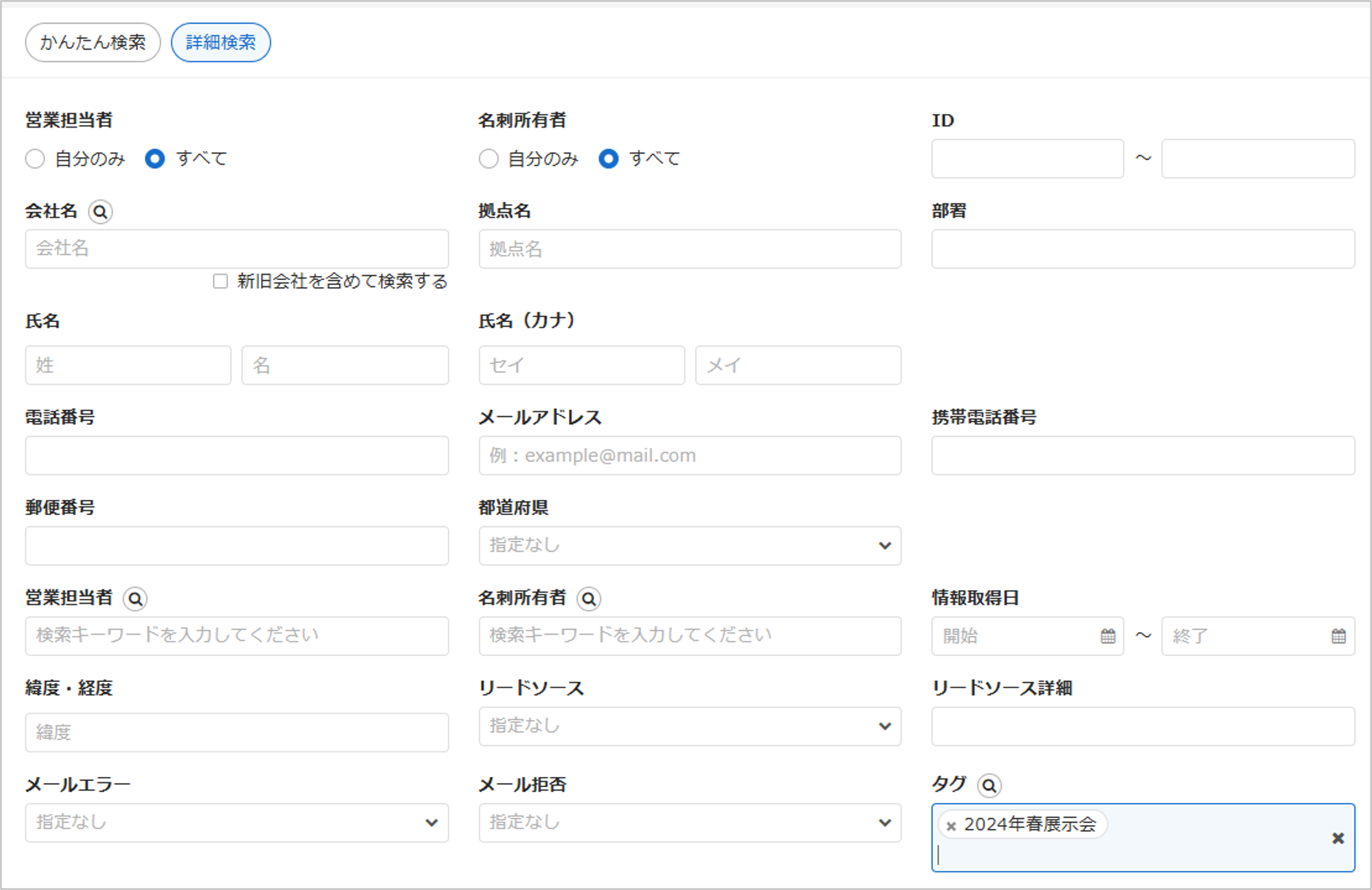Open calendar for 情報取得日 end date
Screen dimensions: 1372x890
pyautogui.click(x=1338, y=636)
